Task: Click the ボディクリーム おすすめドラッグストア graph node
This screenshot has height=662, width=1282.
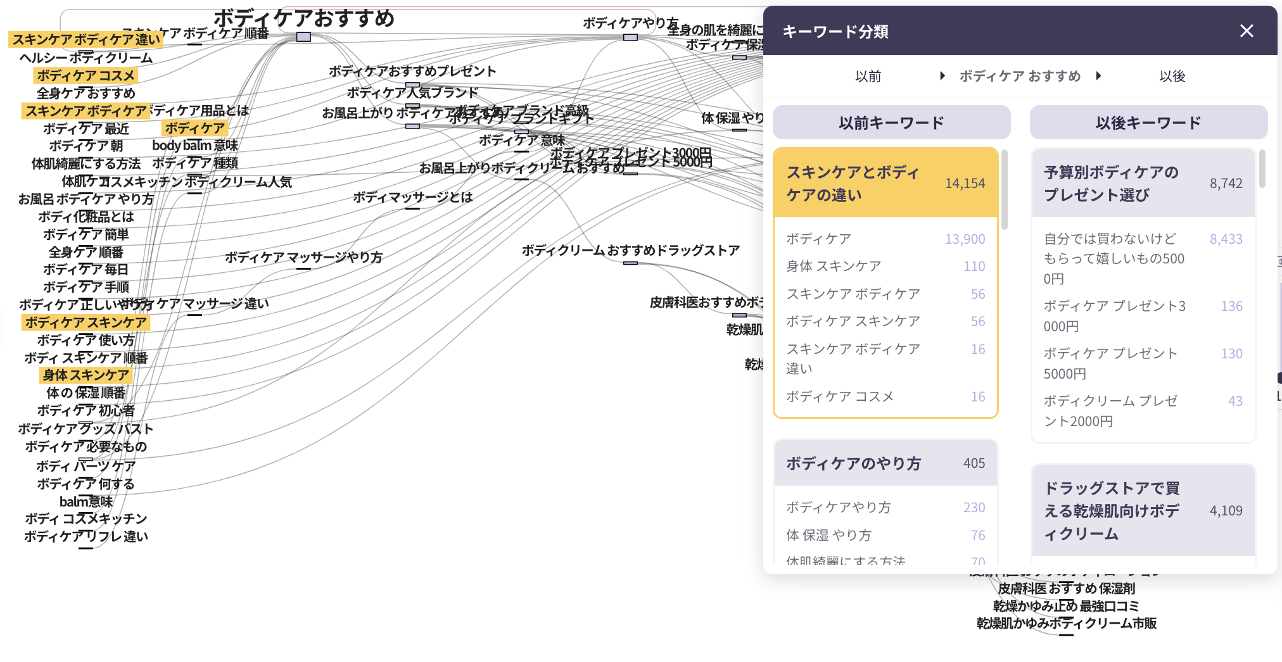Action: point(630,251)
